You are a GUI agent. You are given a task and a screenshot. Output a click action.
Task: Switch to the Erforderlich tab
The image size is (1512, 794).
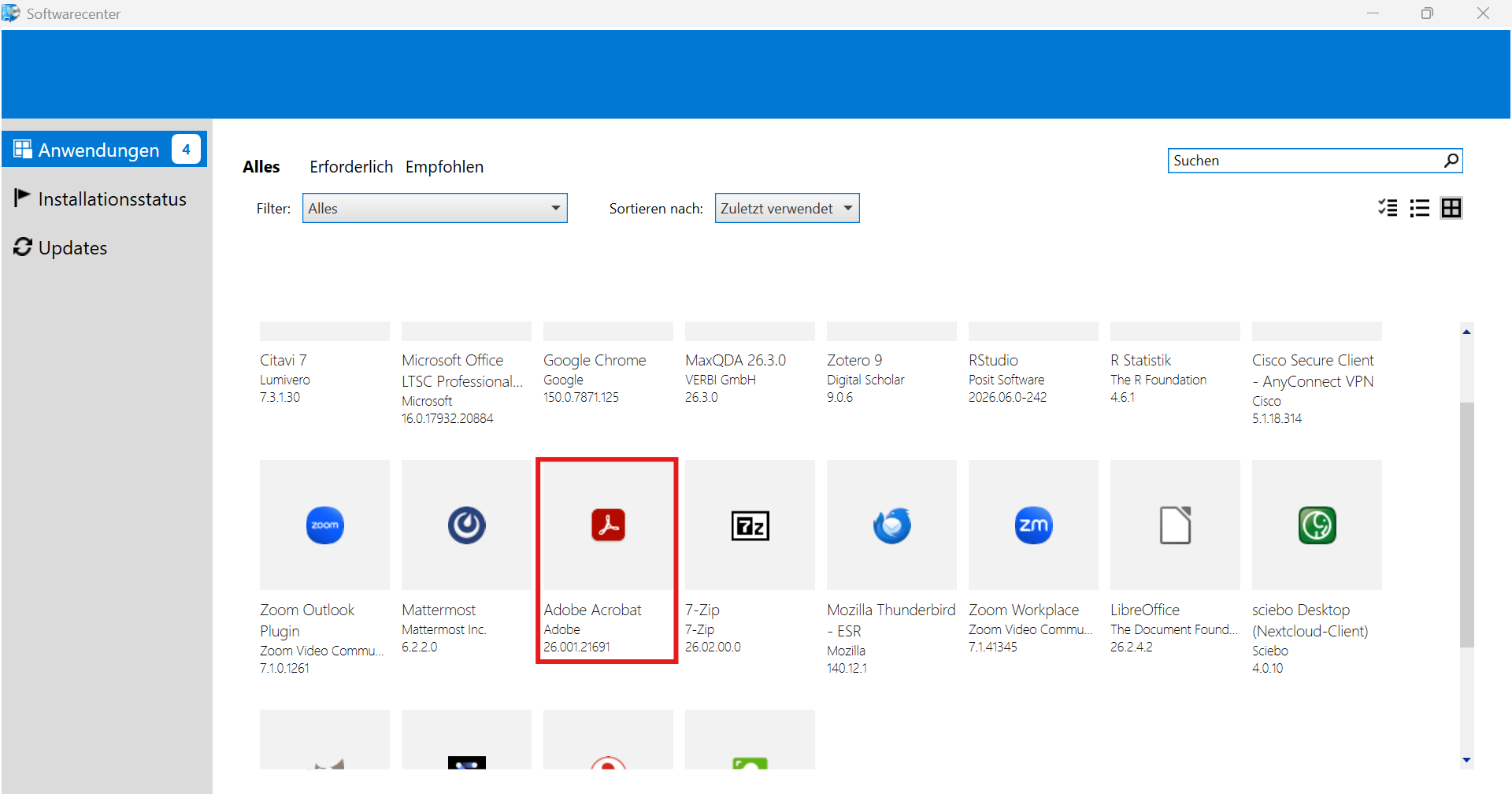tap(351, 167)
